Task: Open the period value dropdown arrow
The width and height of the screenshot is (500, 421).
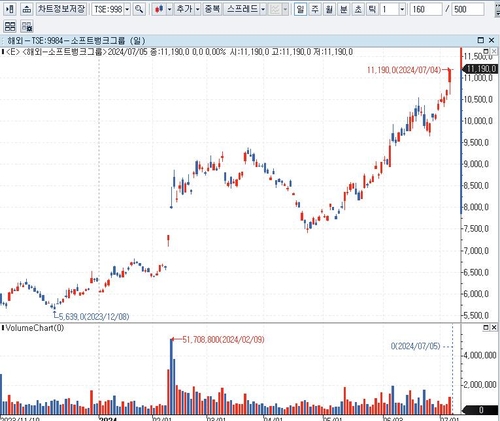Action: click(x=402, y=9)
